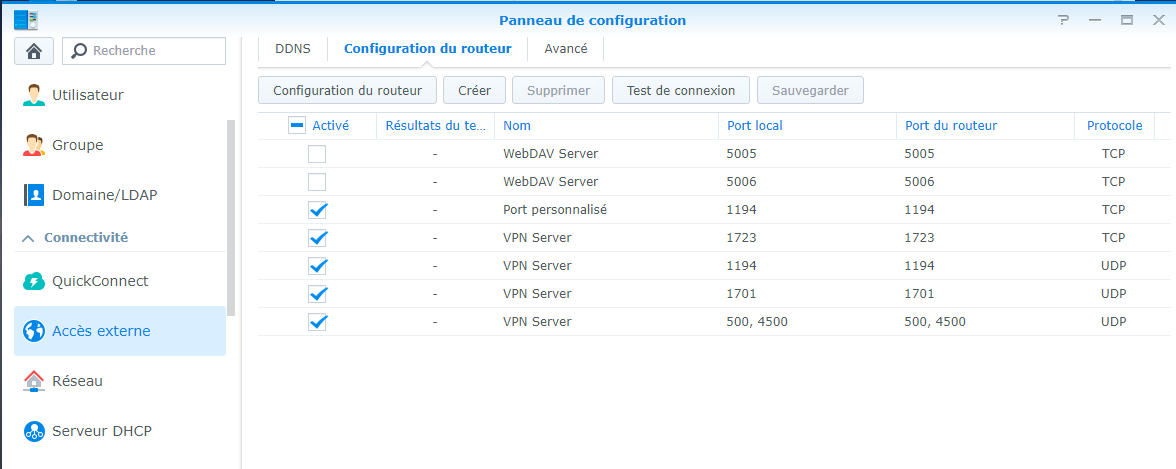Open Groupe settings in sidebar
The image size is (1176, 469).
point(77,145)
